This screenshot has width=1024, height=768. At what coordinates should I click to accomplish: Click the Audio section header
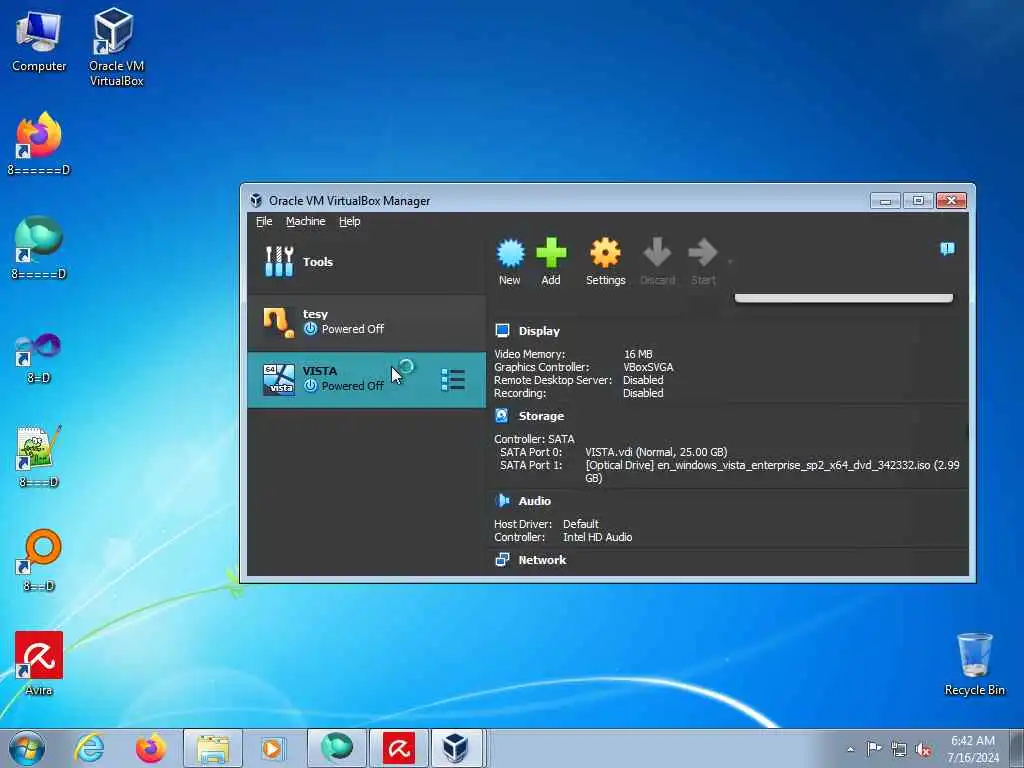tap(534, 501)
